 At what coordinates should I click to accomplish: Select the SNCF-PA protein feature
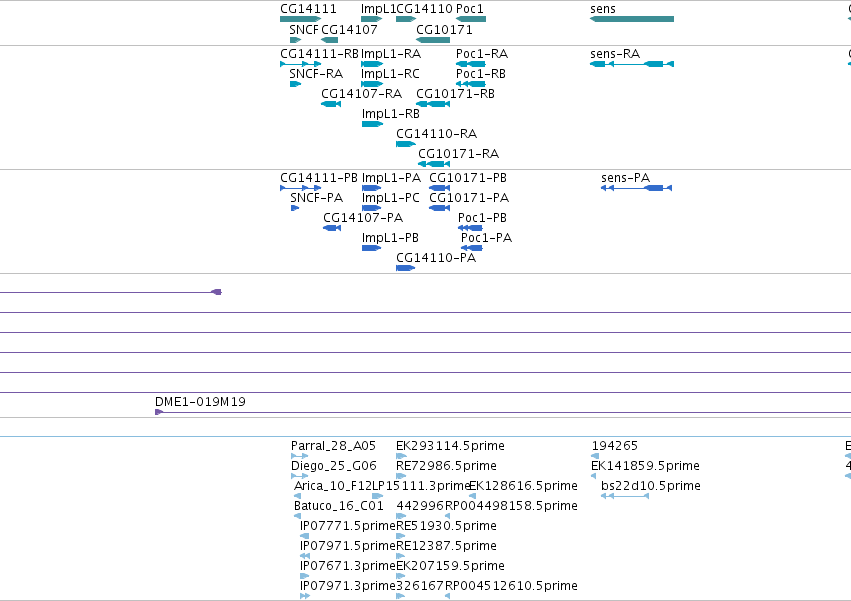[x=295, y=208]
